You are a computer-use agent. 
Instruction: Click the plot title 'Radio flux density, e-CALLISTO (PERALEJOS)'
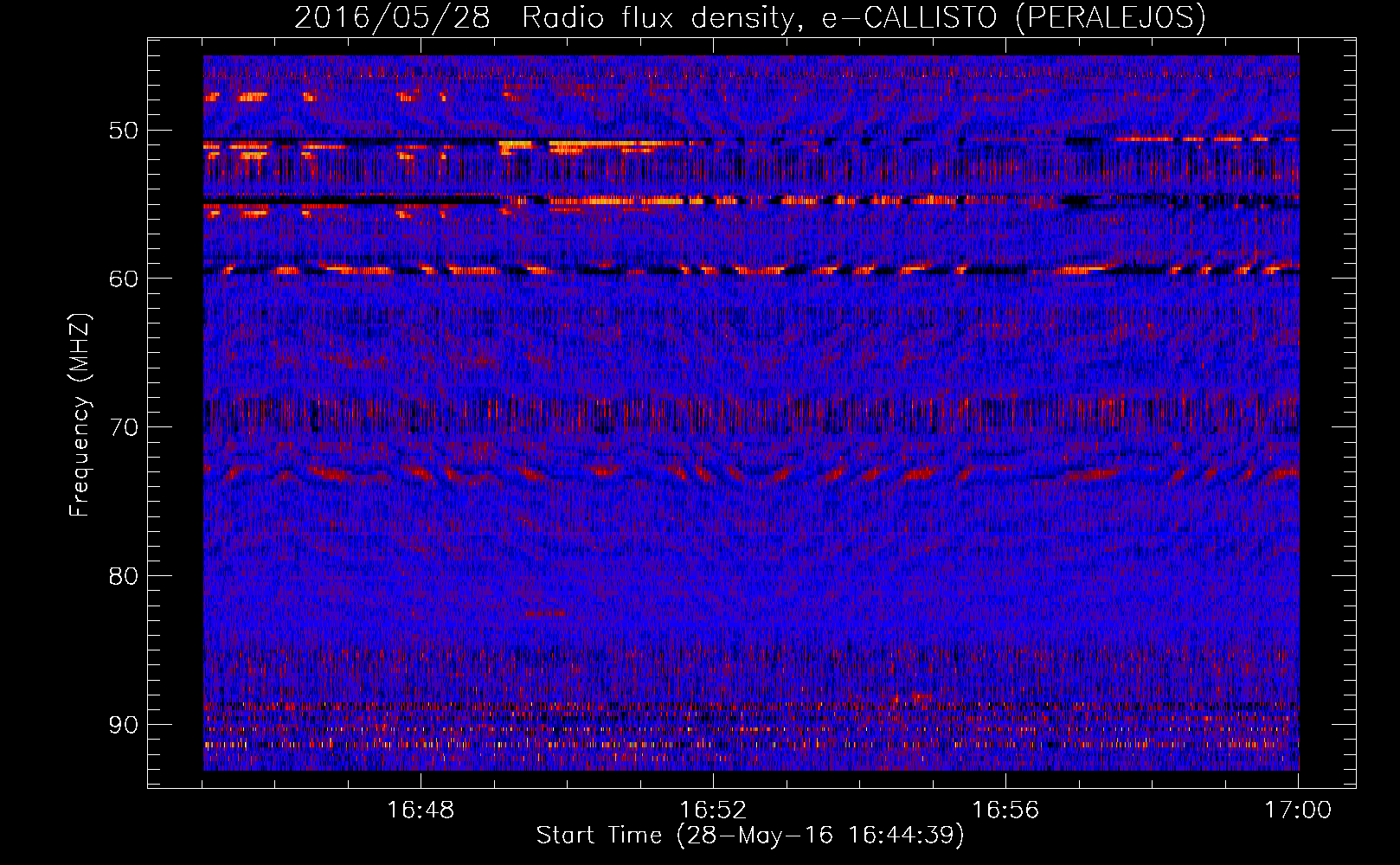click(863, 17)
